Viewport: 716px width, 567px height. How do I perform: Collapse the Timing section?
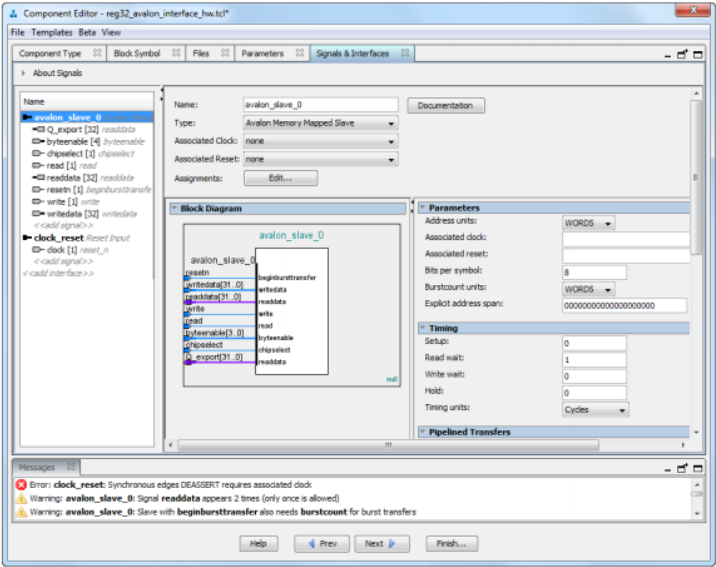422,328
